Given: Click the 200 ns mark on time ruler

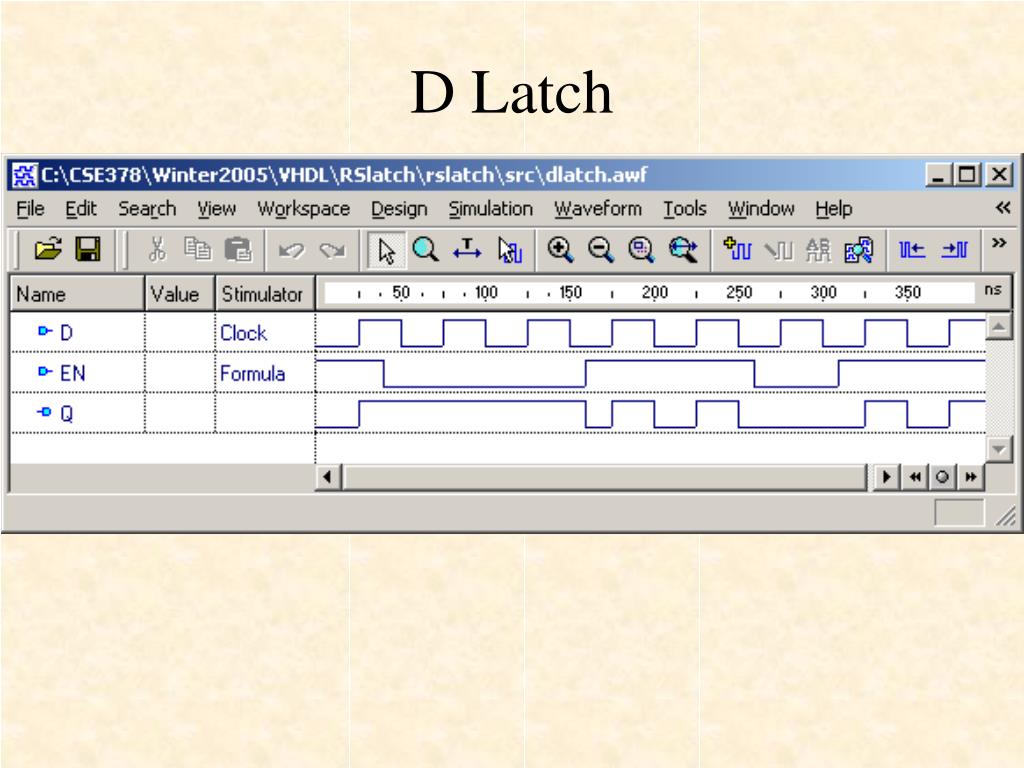Looking at the screenshot, I should click(654, 292).
